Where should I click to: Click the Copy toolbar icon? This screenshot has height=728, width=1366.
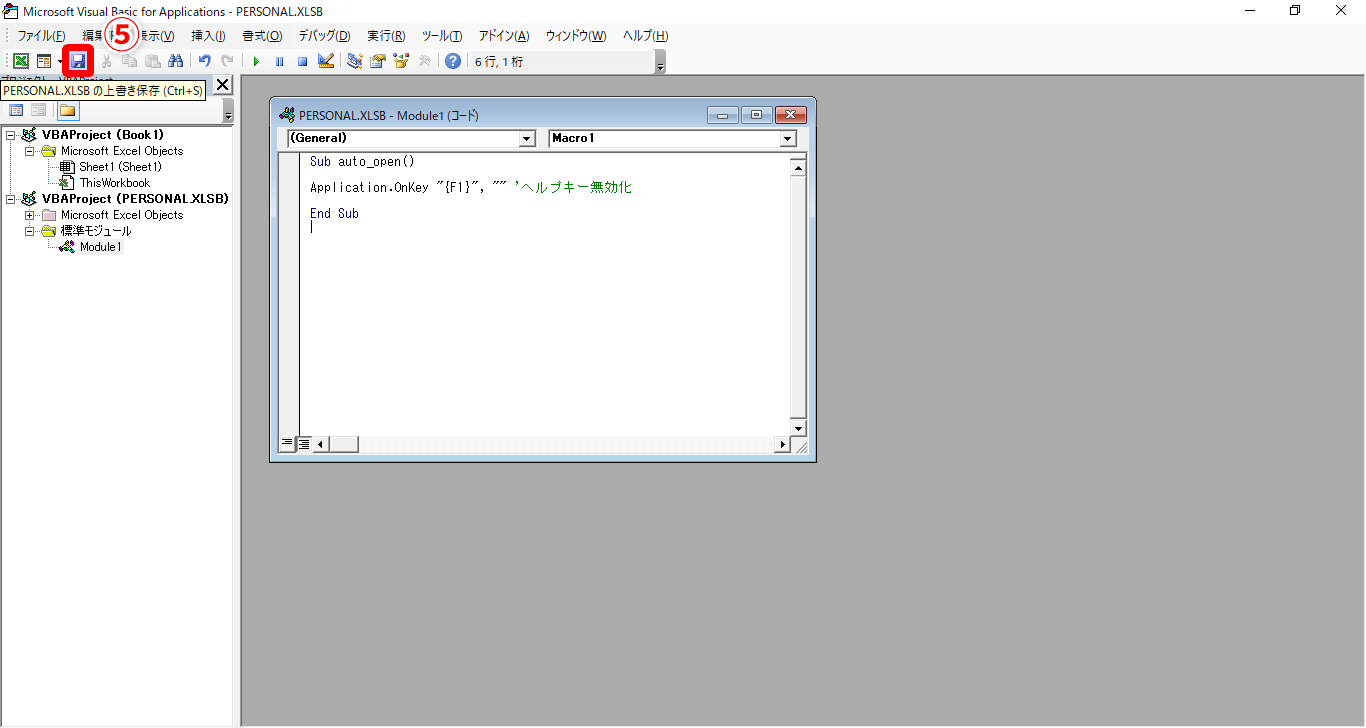(x=129, y=61)
